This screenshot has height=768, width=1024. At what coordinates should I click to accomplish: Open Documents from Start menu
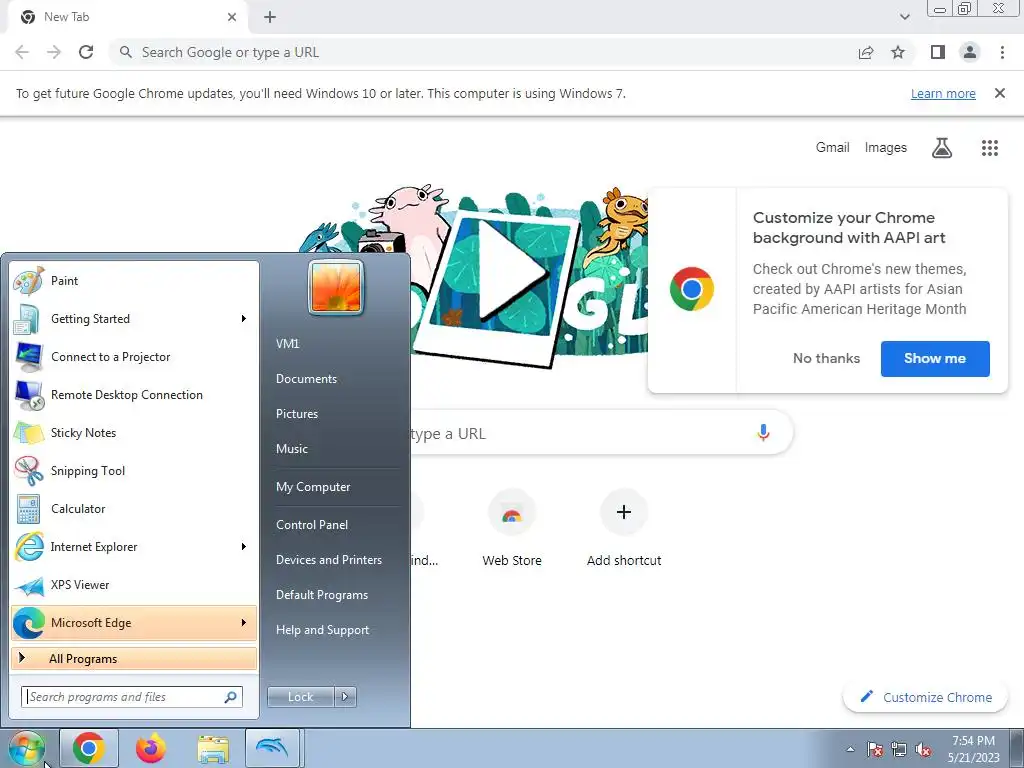coord(306,379)
